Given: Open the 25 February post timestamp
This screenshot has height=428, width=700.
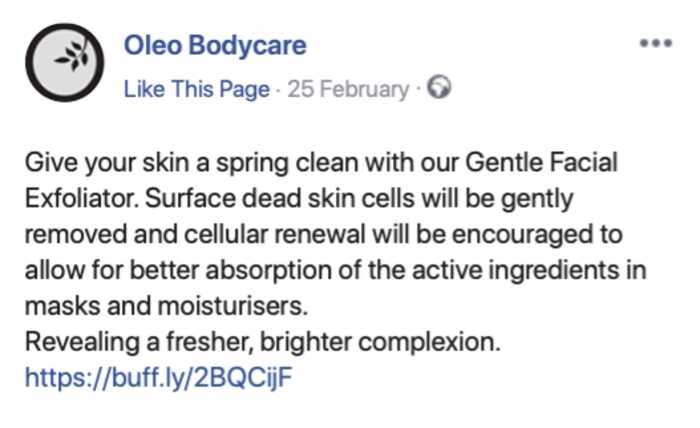Looking at the screenshot, I should point(346,90).
